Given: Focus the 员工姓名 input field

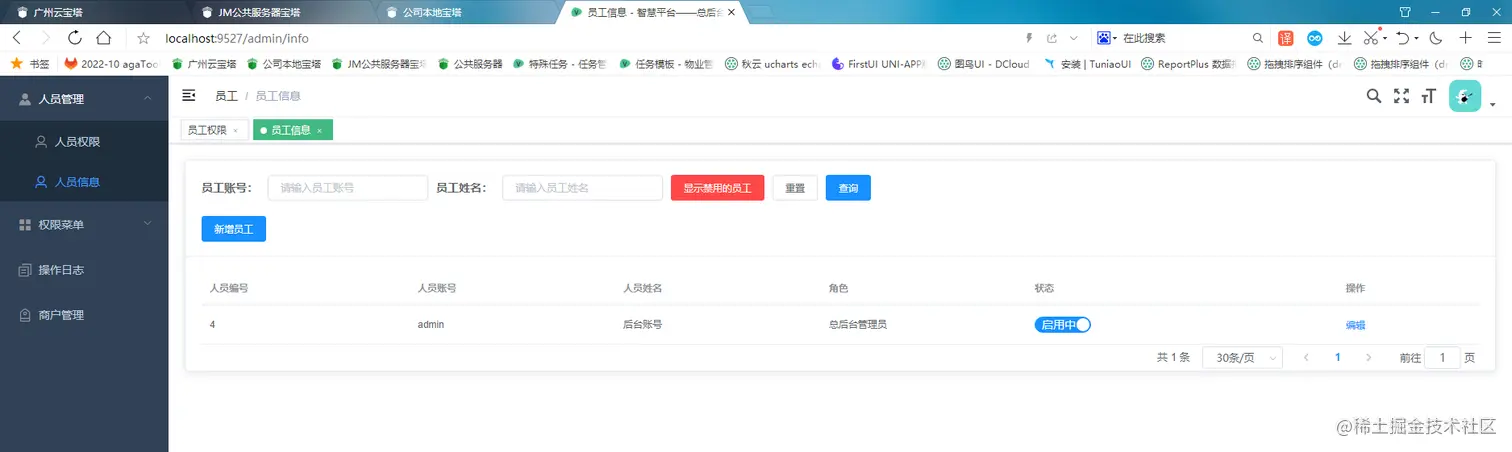Looking at the screenshot, I should tap(582, 188).
